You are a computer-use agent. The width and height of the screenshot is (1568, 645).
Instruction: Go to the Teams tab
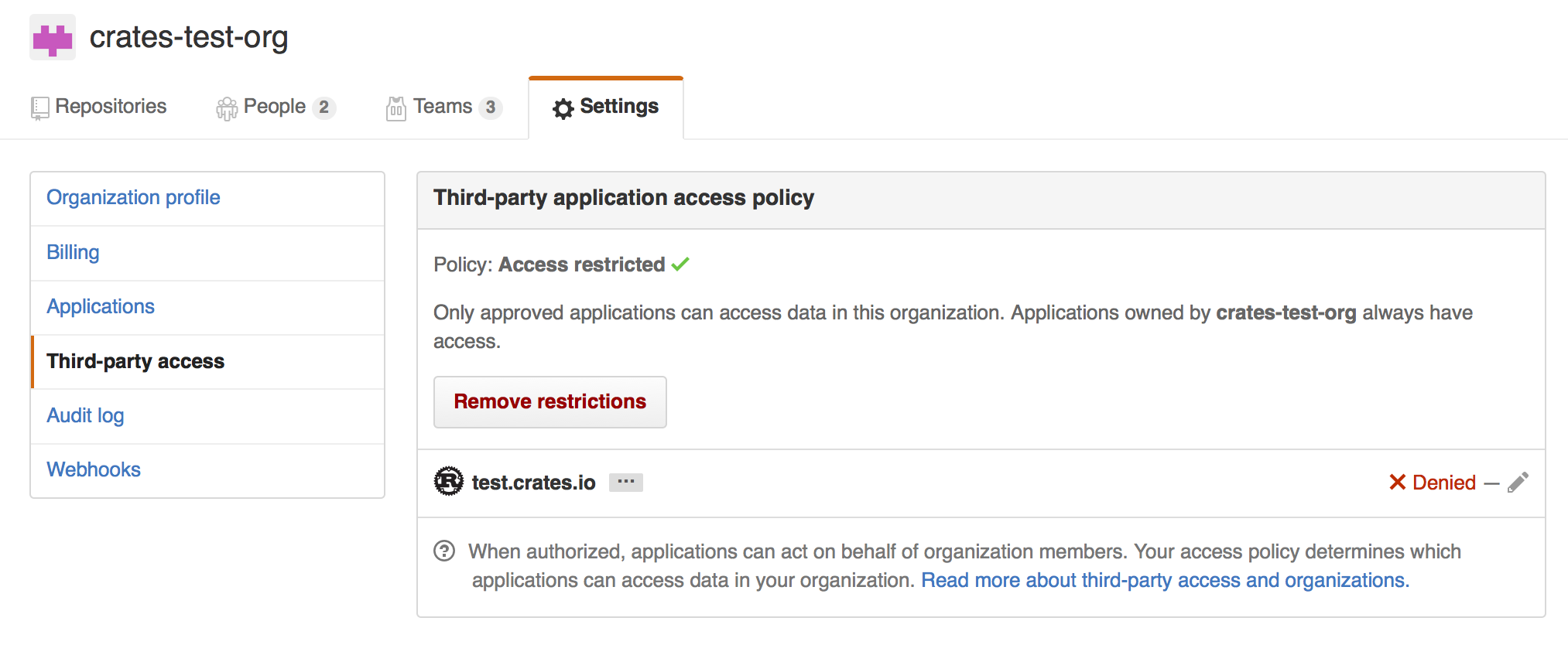[x=443, y=107]
